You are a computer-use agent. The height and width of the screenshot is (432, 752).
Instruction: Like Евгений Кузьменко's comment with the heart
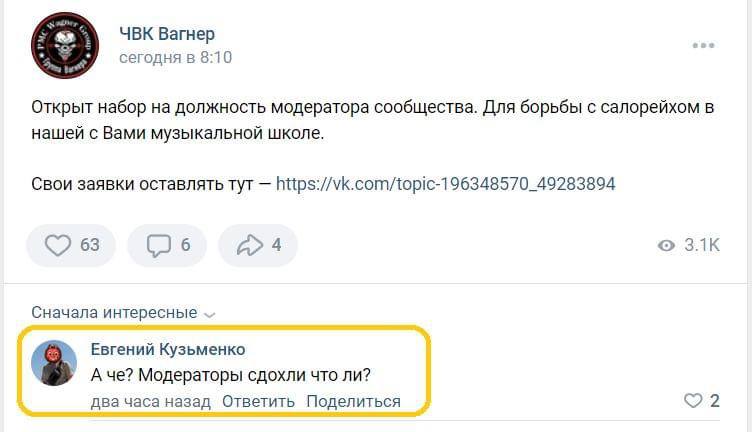coord(693,401)
